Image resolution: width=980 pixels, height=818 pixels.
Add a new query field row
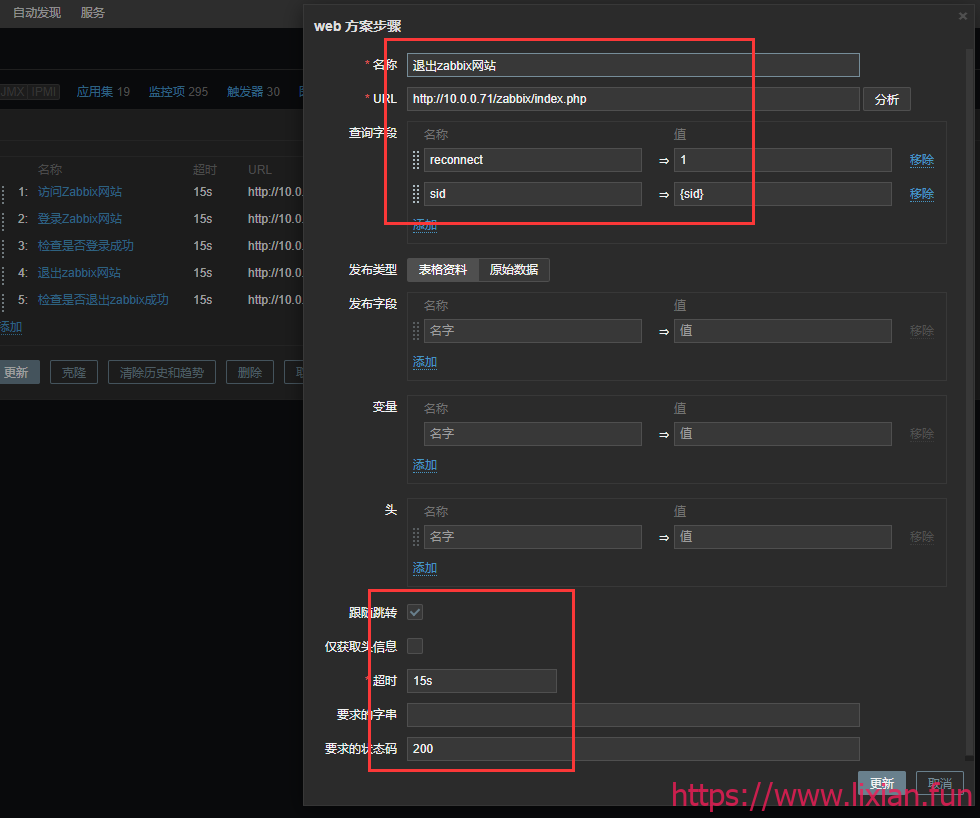coord(425,225)
